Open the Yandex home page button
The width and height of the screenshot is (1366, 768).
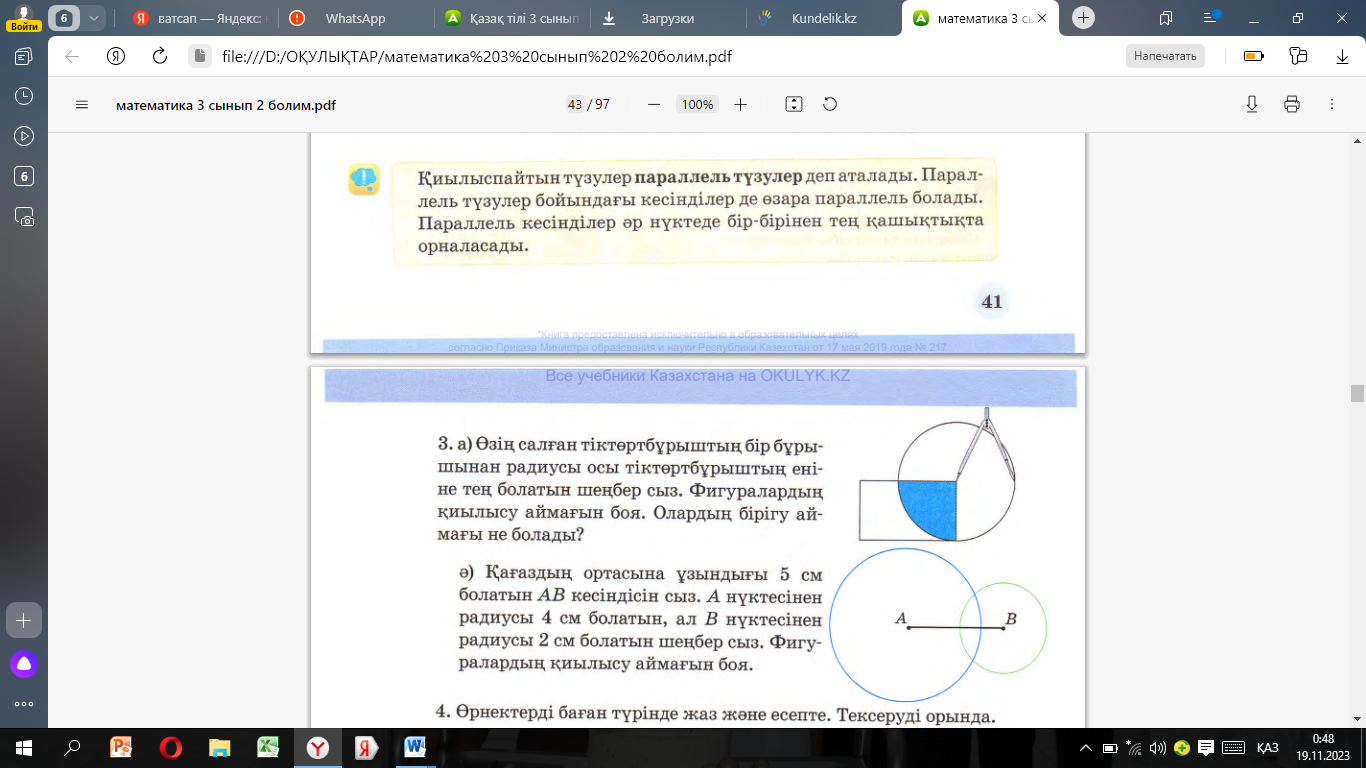[116, 56]
